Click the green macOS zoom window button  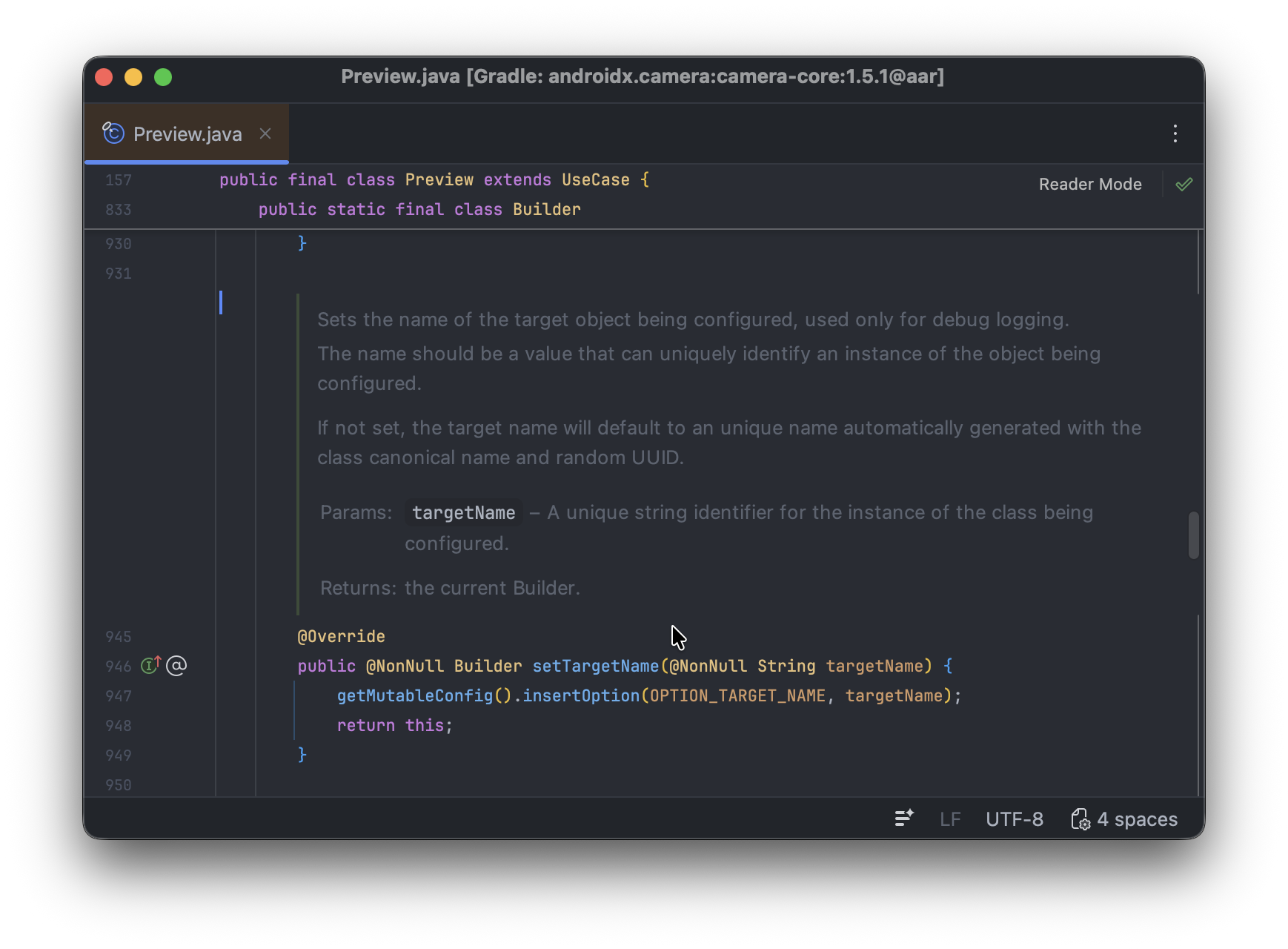(163, 77)
